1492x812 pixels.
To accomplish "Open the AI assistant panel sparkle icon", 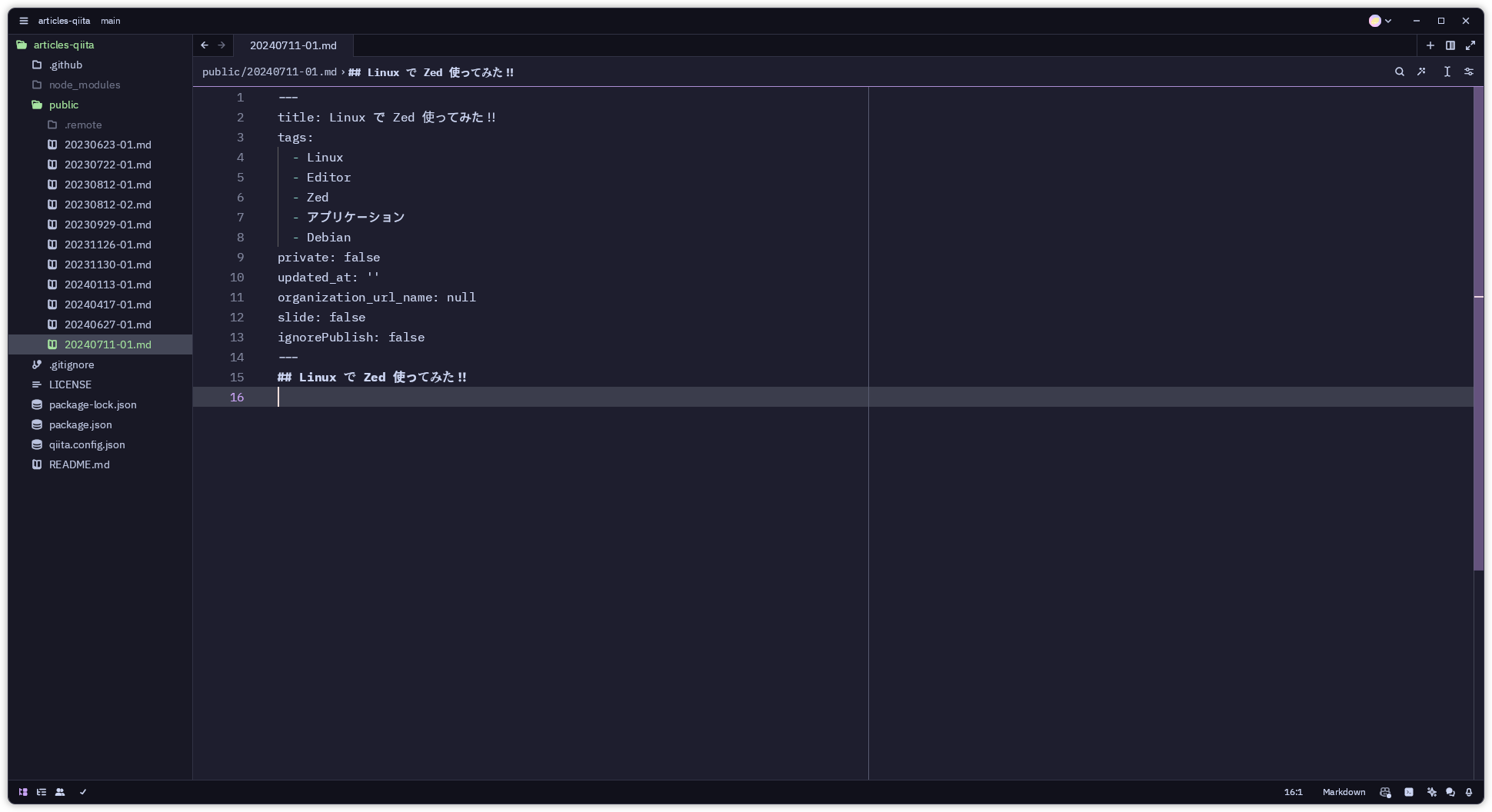I will (1432, 792).
